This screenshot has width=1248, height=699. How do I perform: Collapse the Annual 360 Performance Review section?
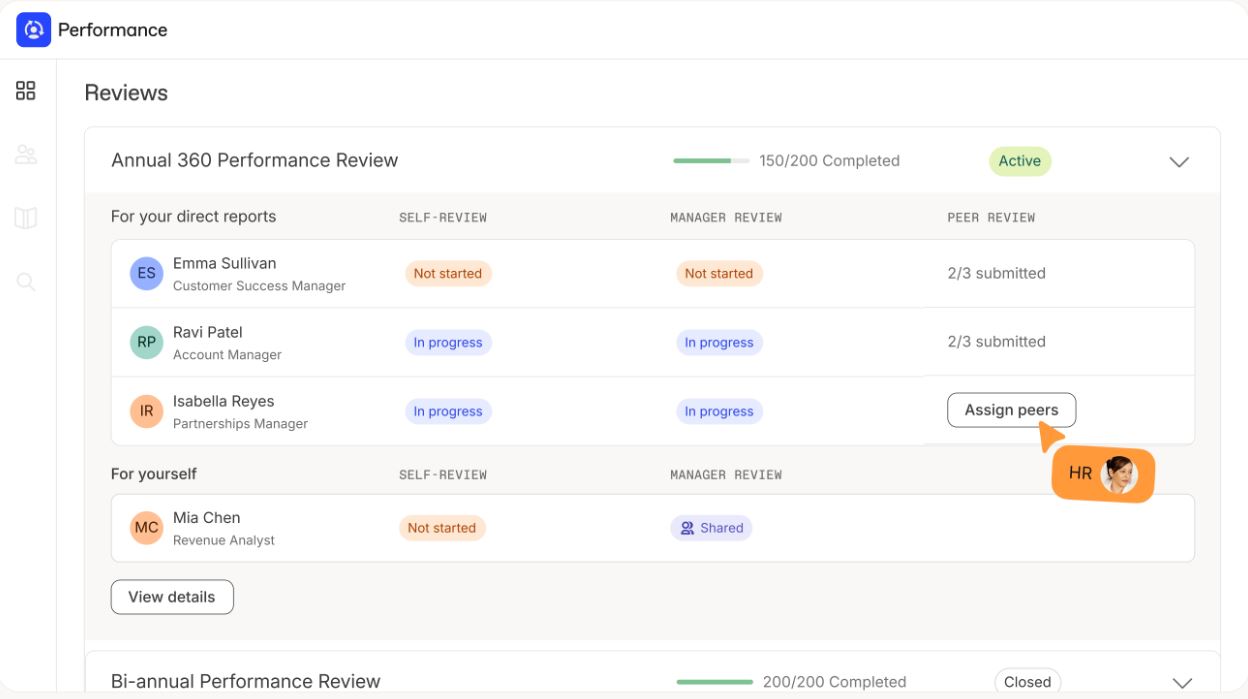tap(1179, 161)
